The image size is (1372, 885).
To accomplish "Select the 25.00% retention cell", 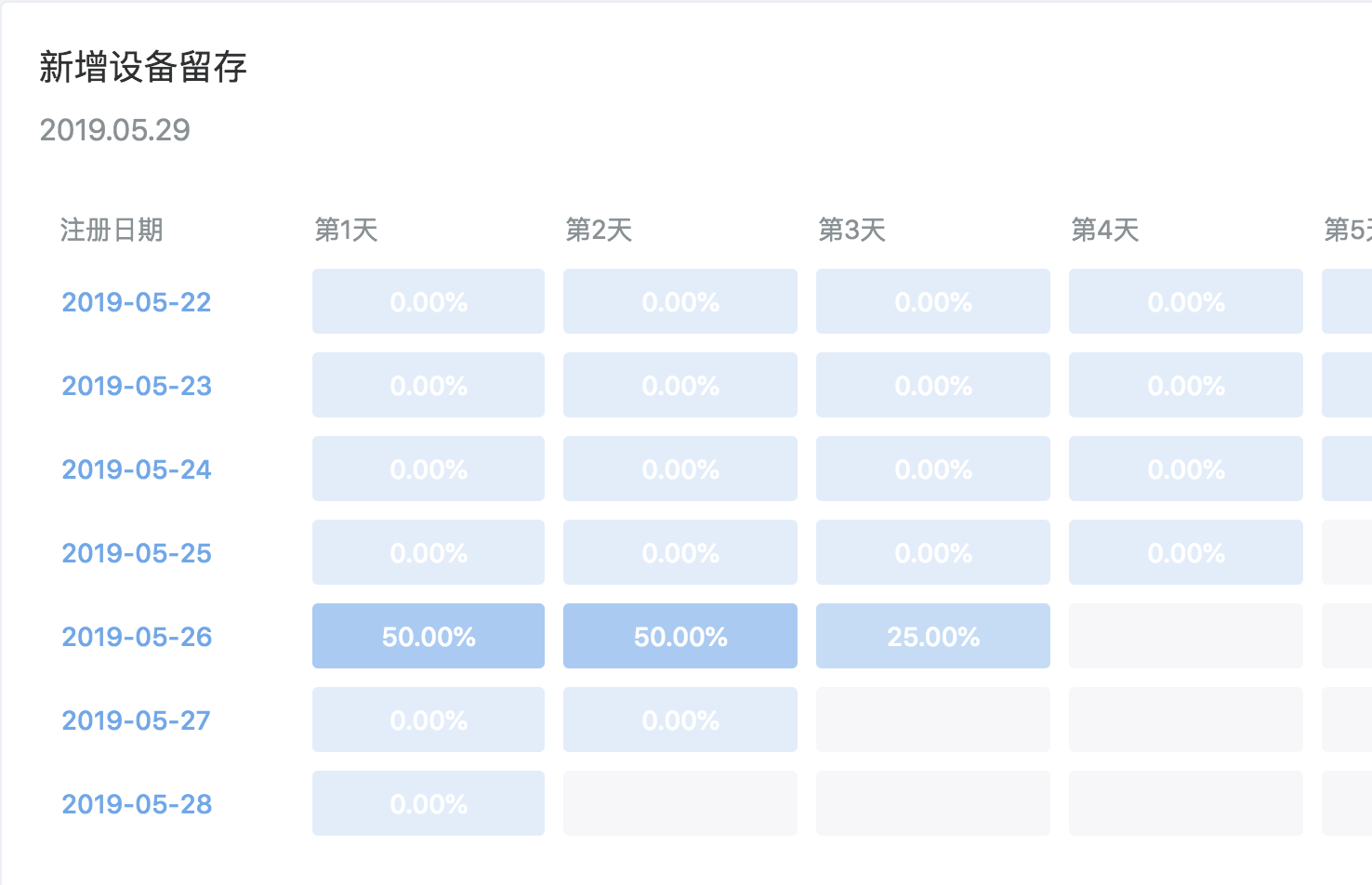I will coord(933,637).
